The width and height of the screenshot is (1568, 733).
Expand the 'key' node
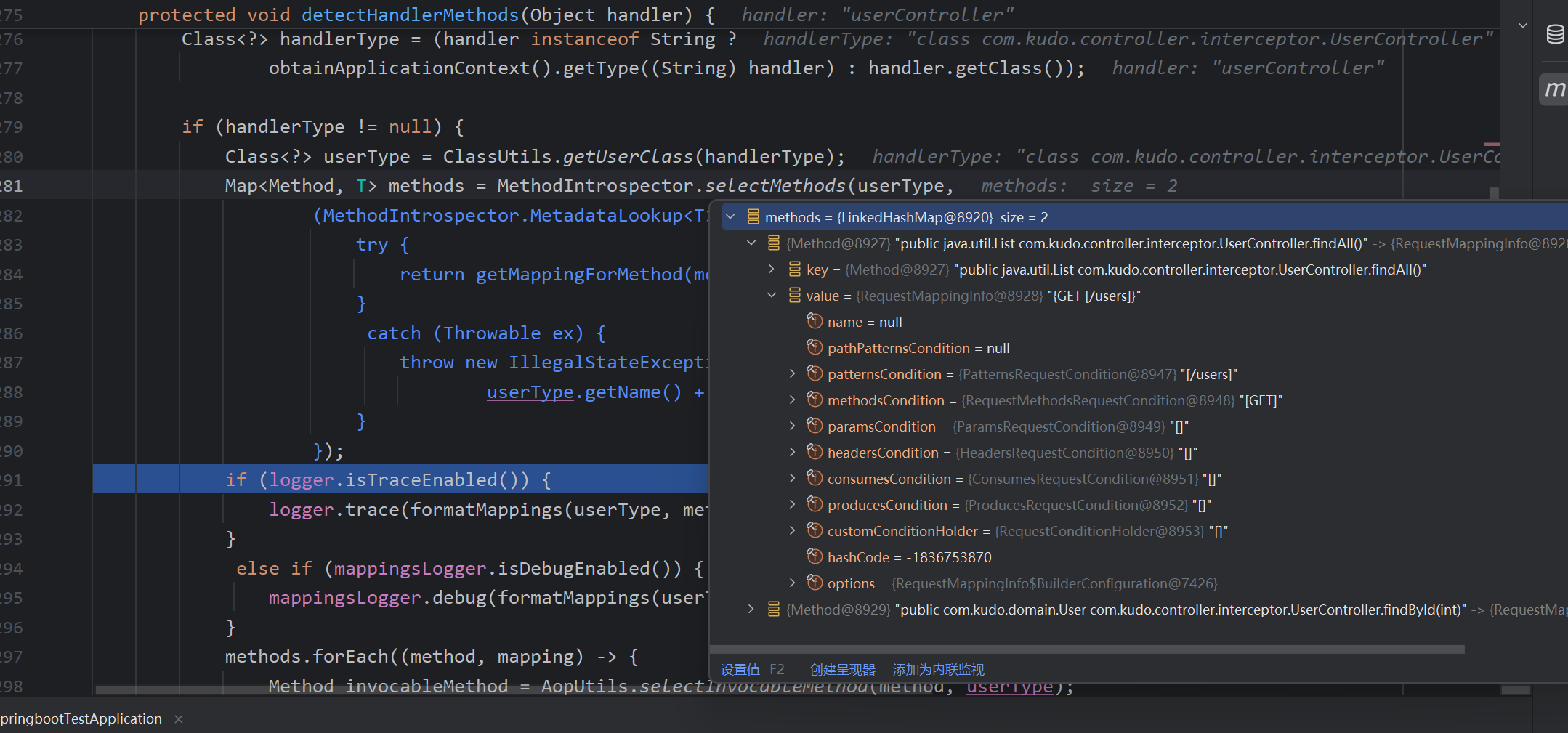click(772, 269)
